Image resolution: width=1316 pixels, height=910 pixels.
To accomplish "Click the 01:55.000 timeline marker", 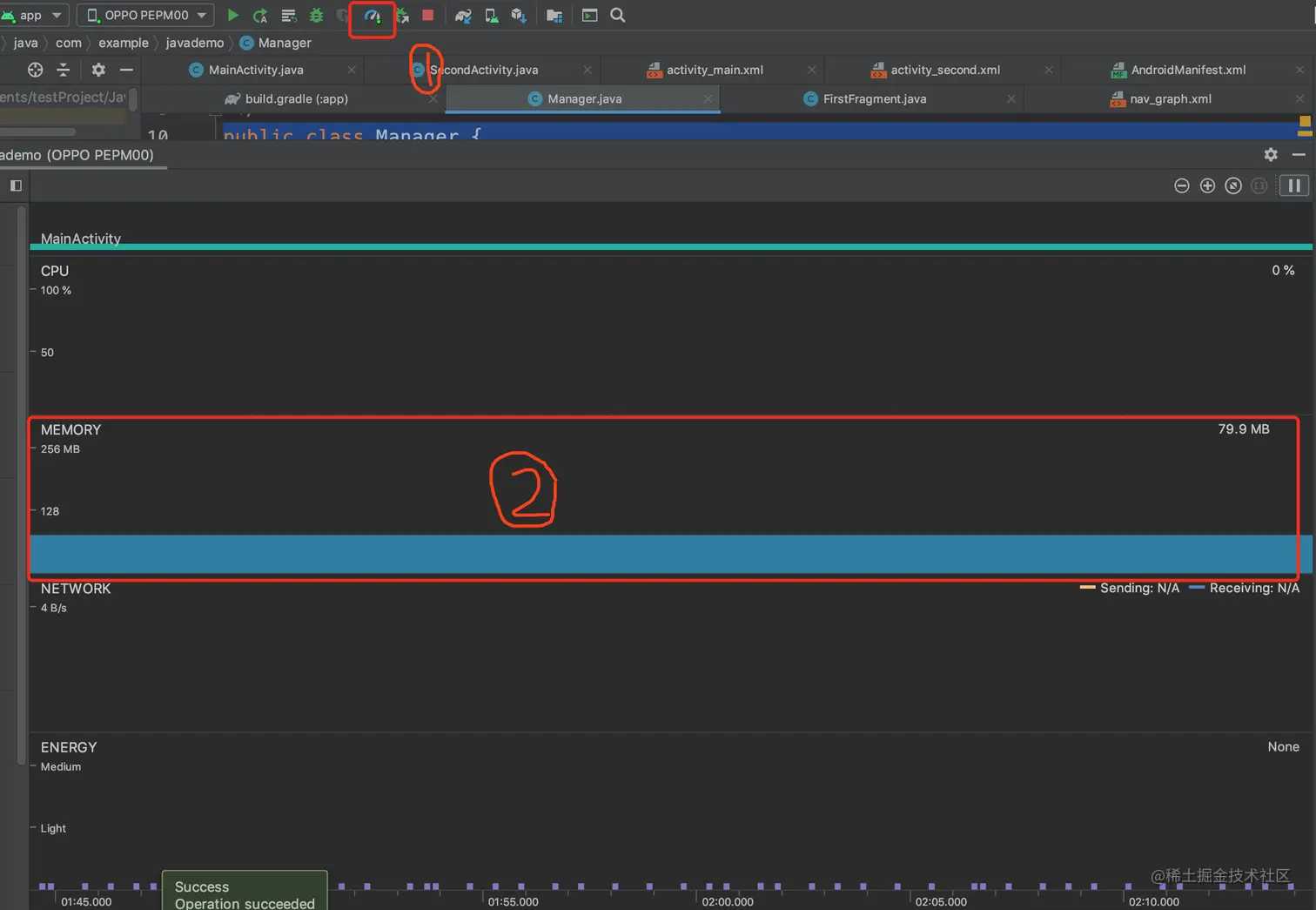I will click(x=513, y=901).
